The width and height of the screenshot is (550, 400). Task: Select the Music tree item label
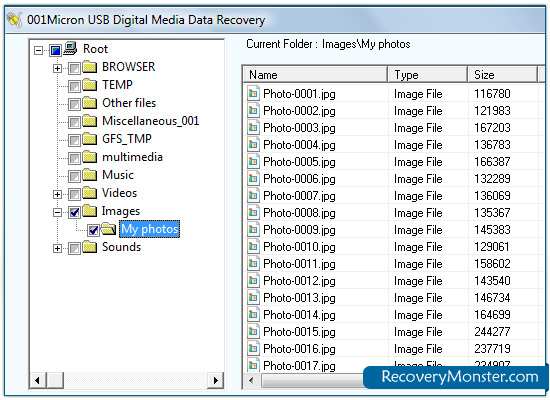coord(118,175)
